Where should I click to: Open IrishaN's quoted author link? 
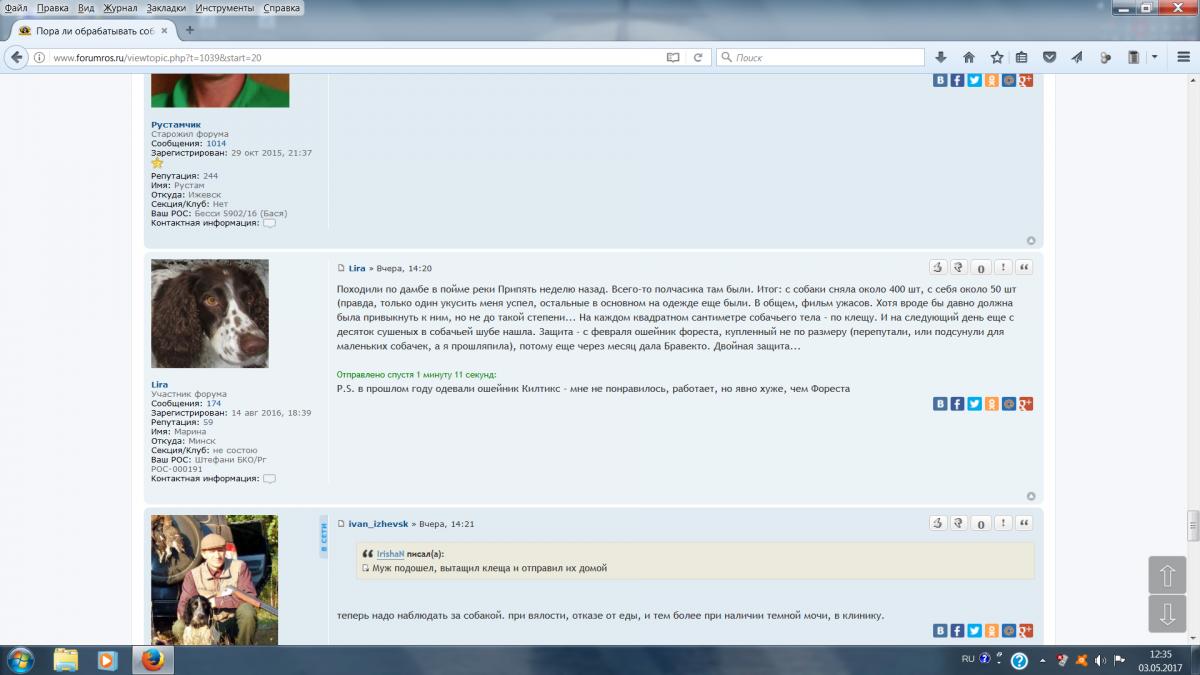[390, 553]
